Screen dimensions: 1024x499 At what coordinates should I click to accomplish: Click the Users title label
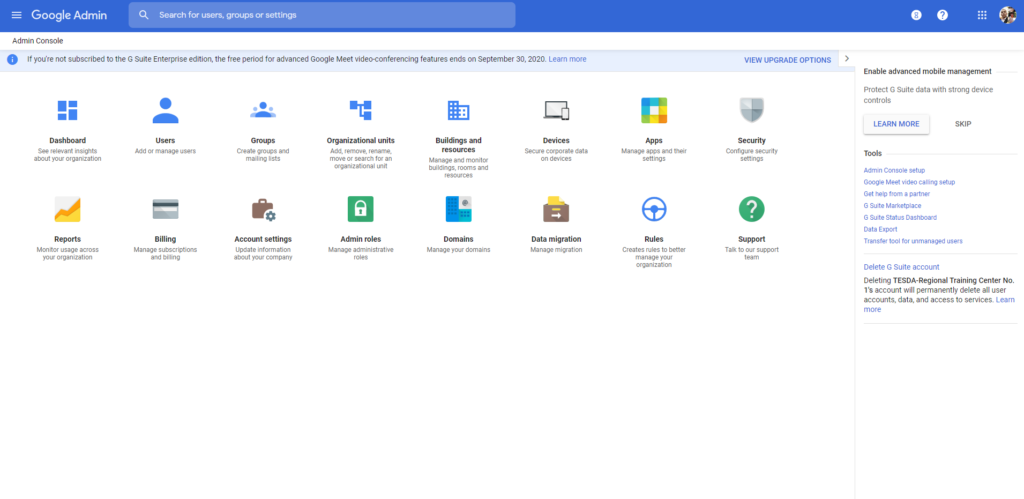165,140
